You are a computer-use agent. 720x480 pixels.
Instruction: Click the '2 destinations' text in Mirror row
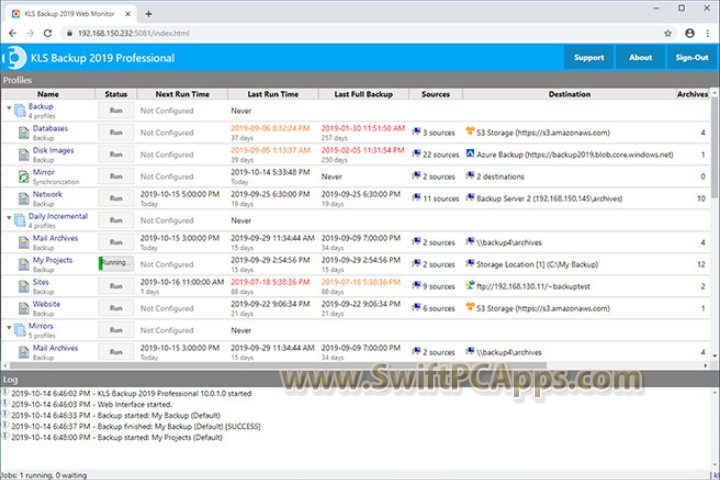pyautogui.click(x=500, y=176)
